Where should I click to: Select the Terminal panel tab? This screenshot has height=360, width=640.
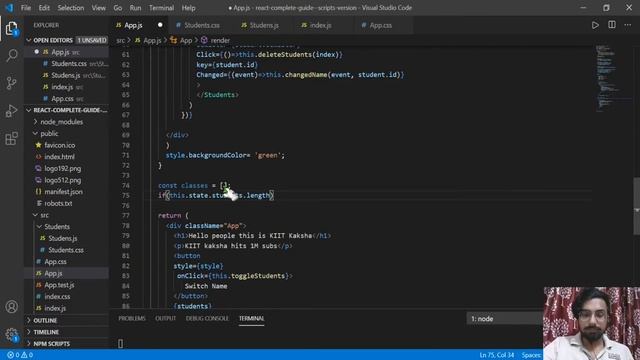click(x=251, y=318)
